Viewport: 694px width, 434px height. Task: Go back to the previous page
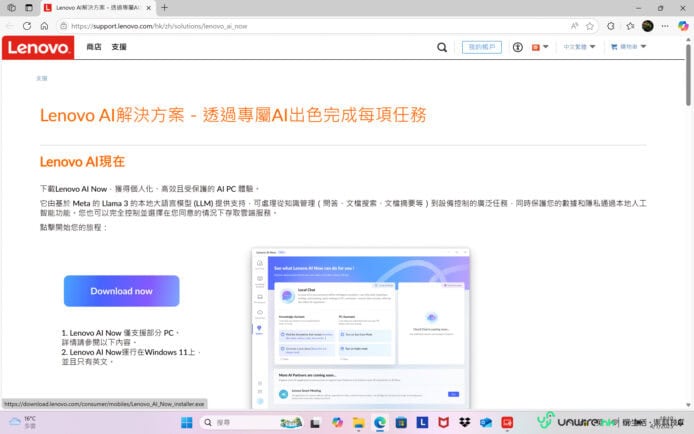[10, 26]
